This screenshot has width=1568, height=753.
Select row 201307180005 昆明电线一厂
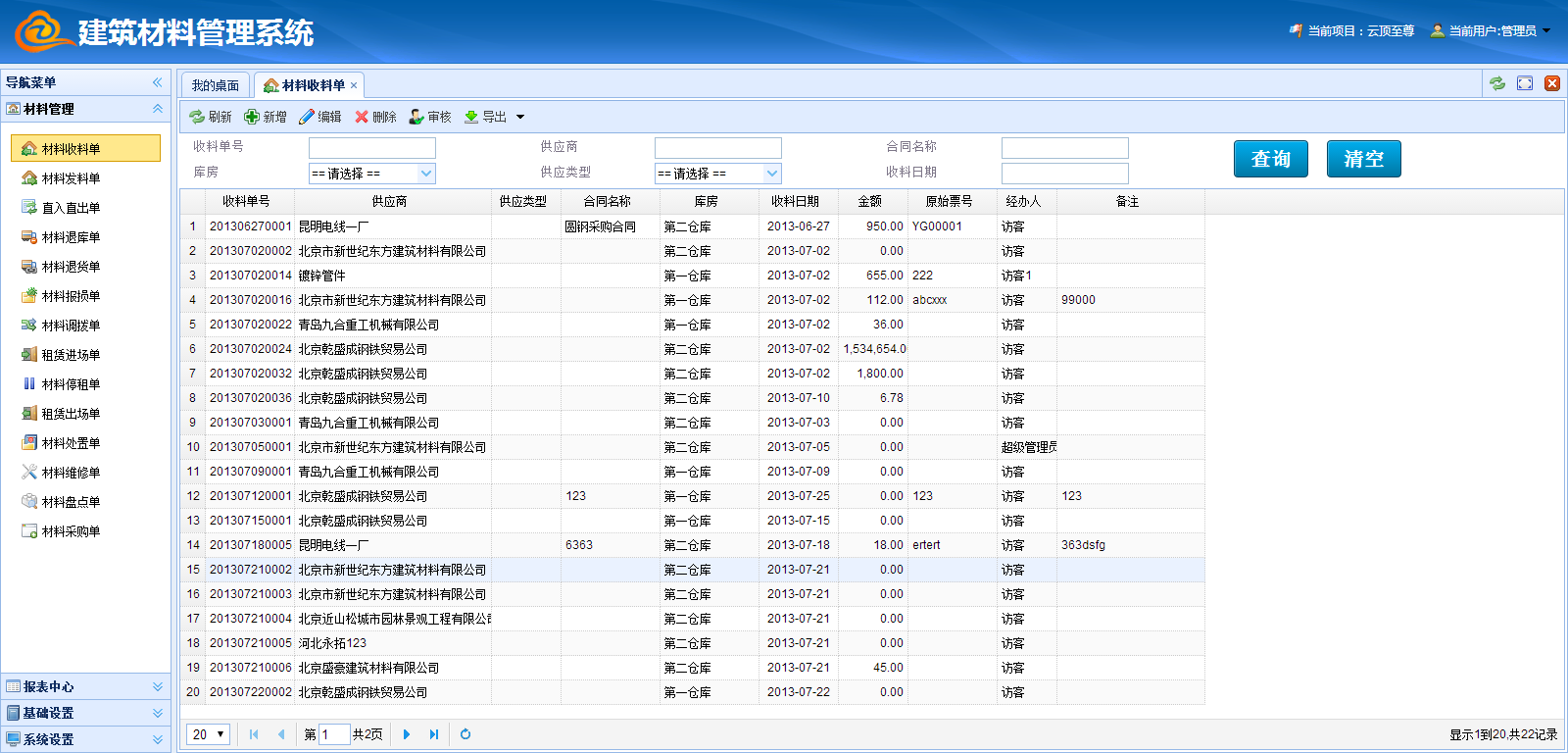click(x=692, y=545)
